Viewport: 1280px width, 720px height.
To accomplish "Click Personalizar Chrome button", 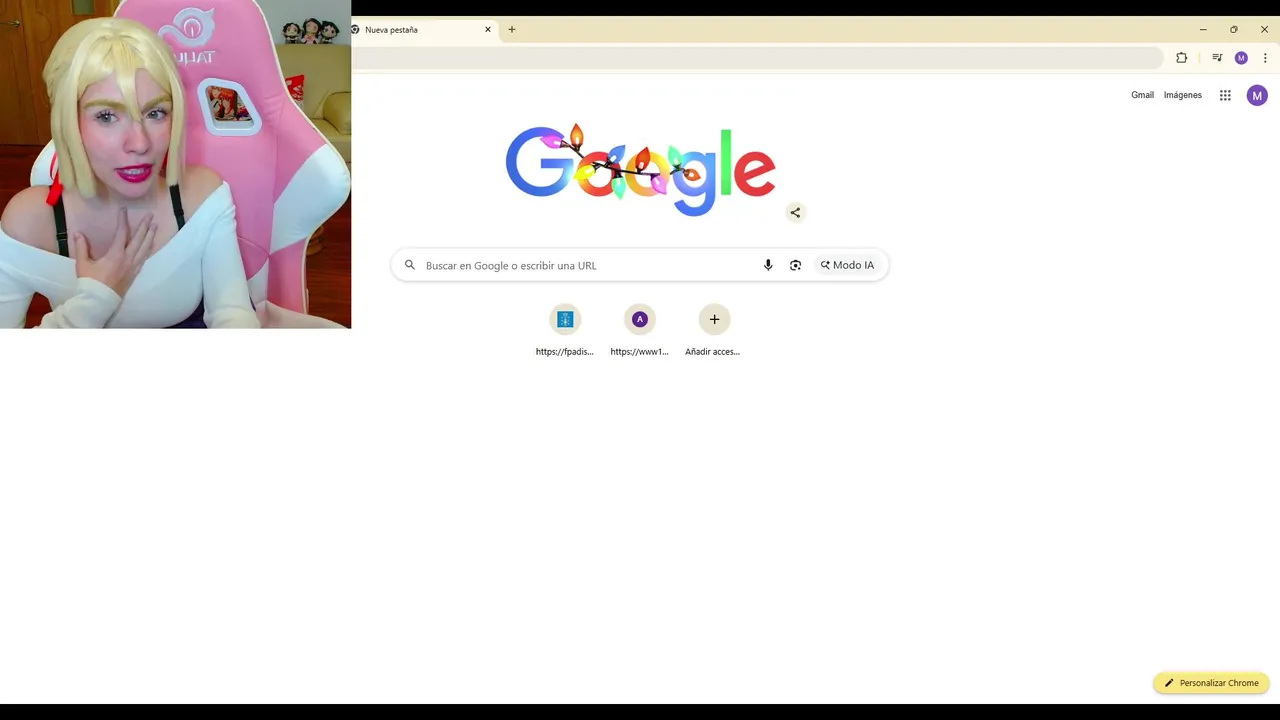I will [1211, 683].
